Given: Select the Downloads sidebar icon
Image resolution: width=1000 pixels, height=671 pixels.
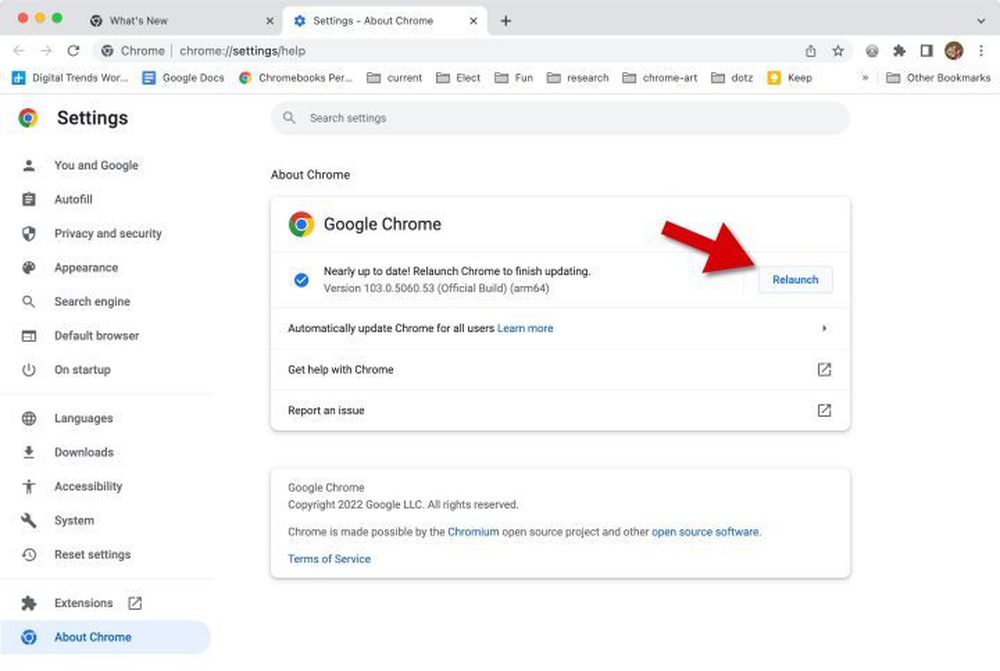Looking at the screenshot, I should click(x=28, y=452).
